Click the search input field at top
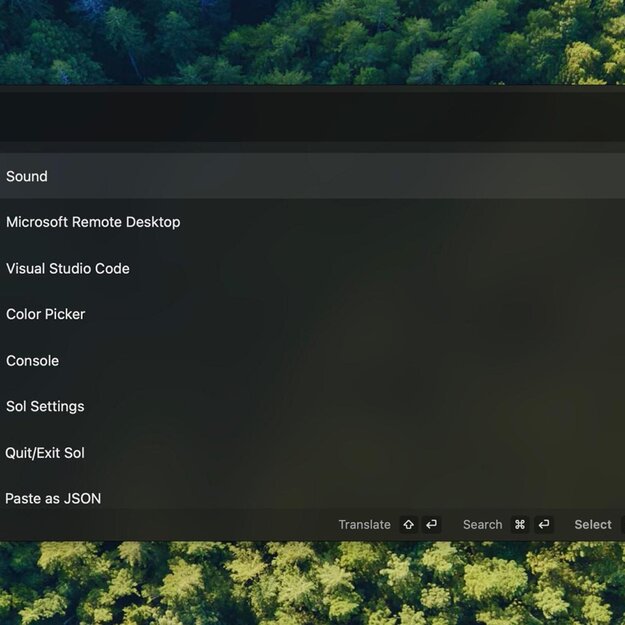The height and width of the screenshot is (625, 625). tap(312, 116)
